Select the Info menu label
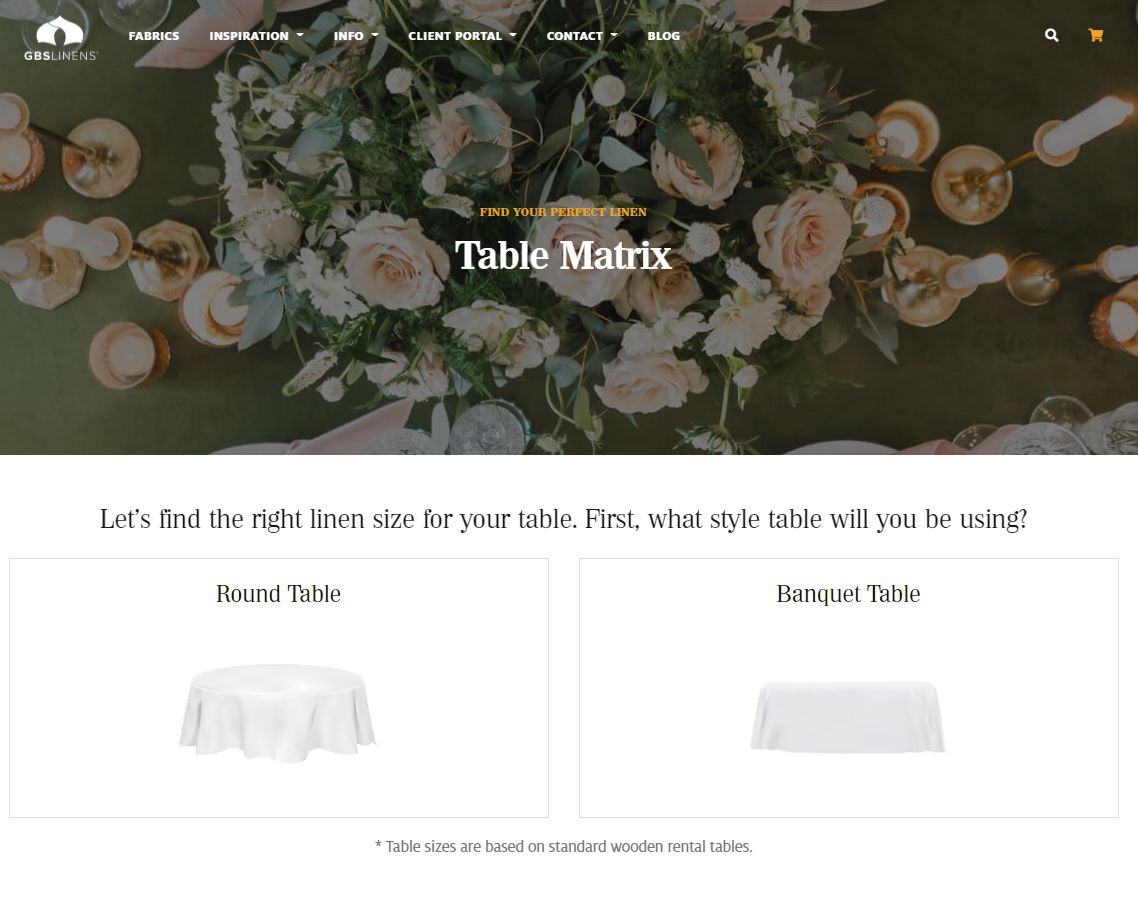This screenshot has height=906, width=1138. 348,36
